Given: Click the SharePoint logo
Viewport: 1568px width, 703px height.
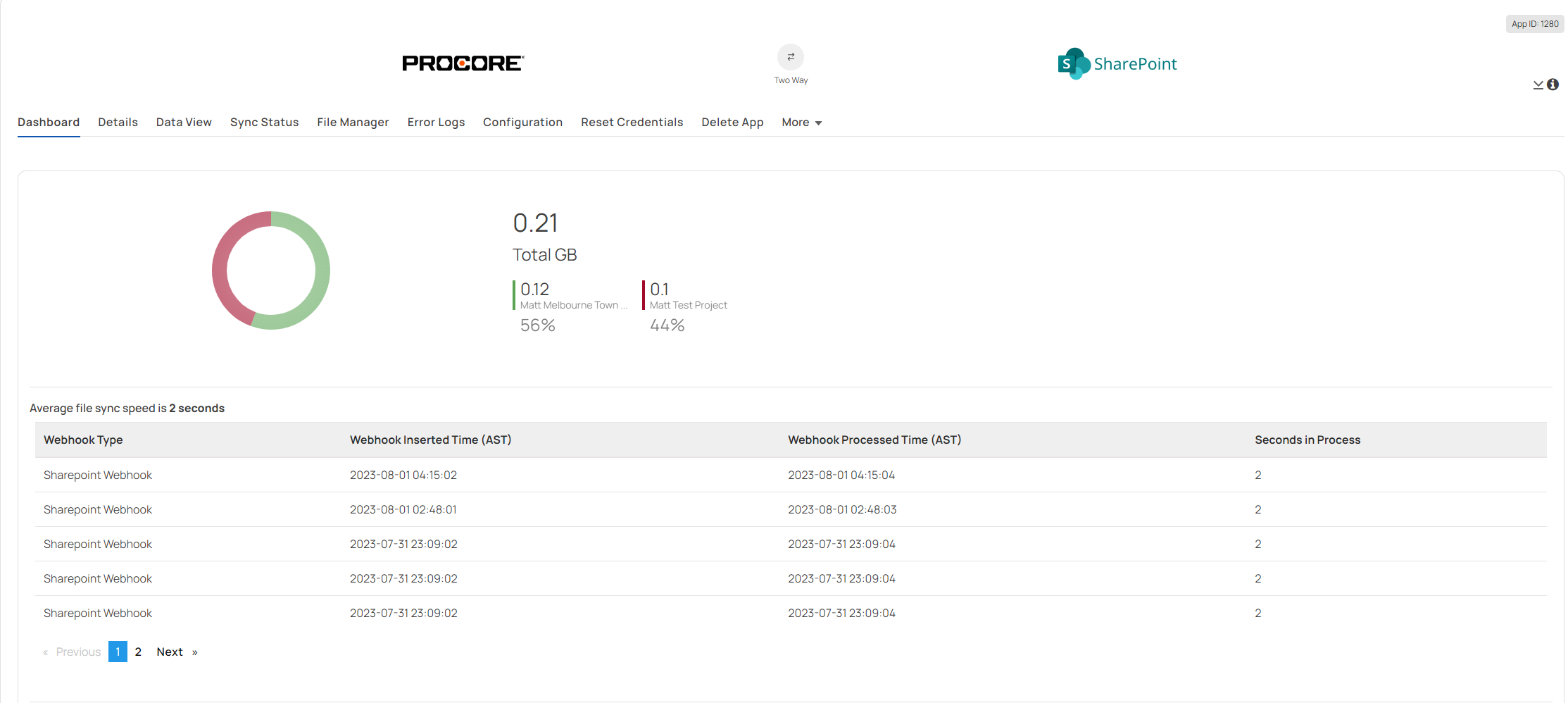Looking at the screenshot, I should point(1117,64).
